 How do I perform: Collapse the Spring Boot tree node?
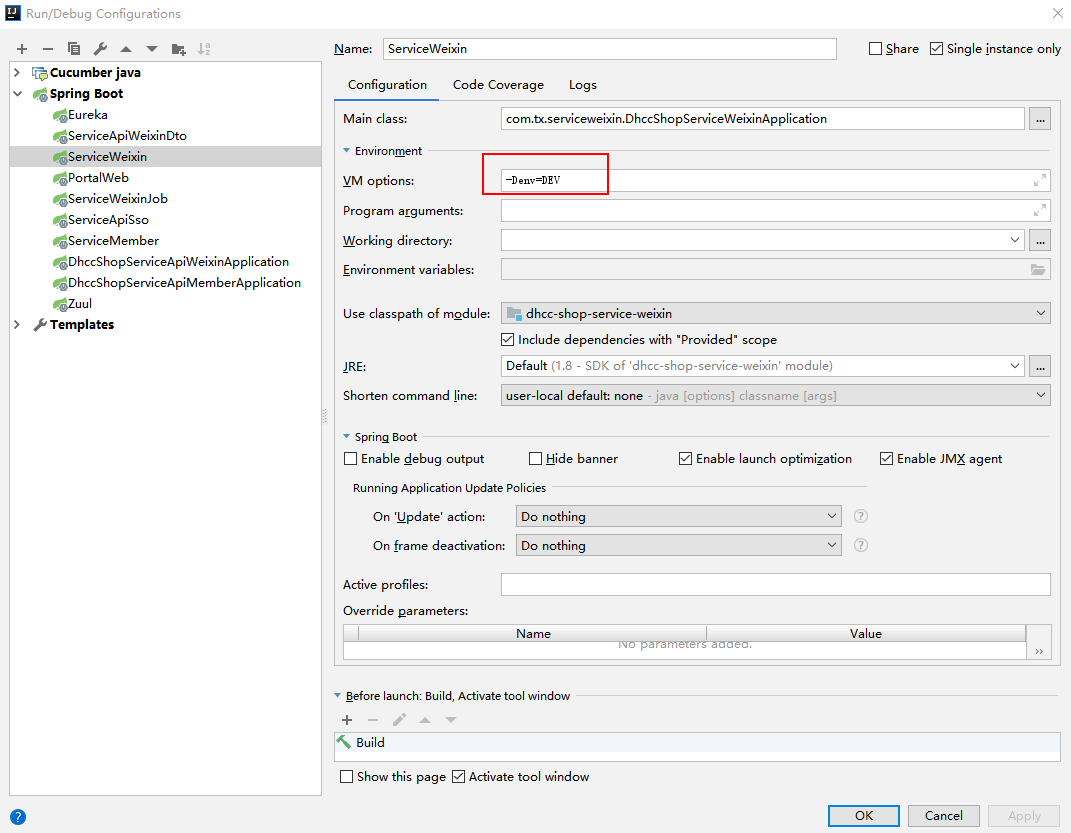click(18, 93)
